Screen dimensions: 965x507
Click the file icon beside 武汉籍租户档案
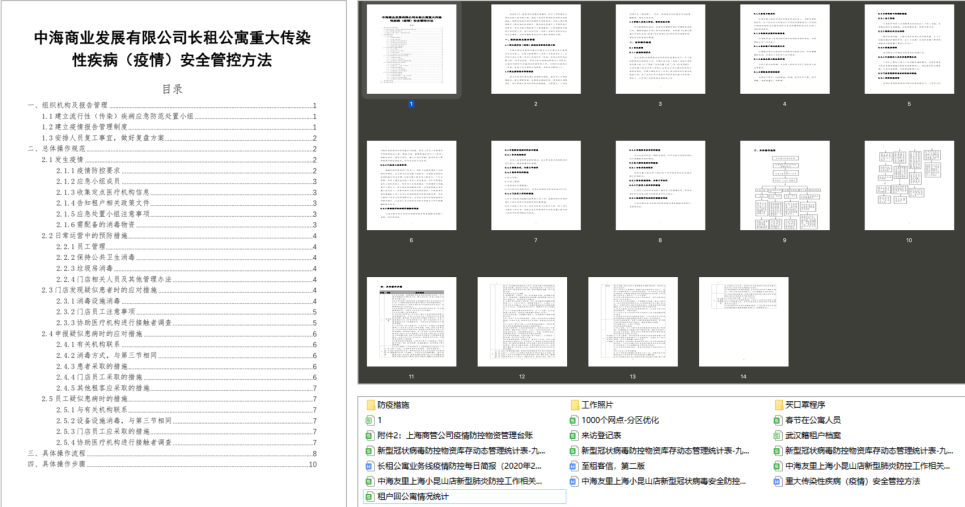(779, 436)
